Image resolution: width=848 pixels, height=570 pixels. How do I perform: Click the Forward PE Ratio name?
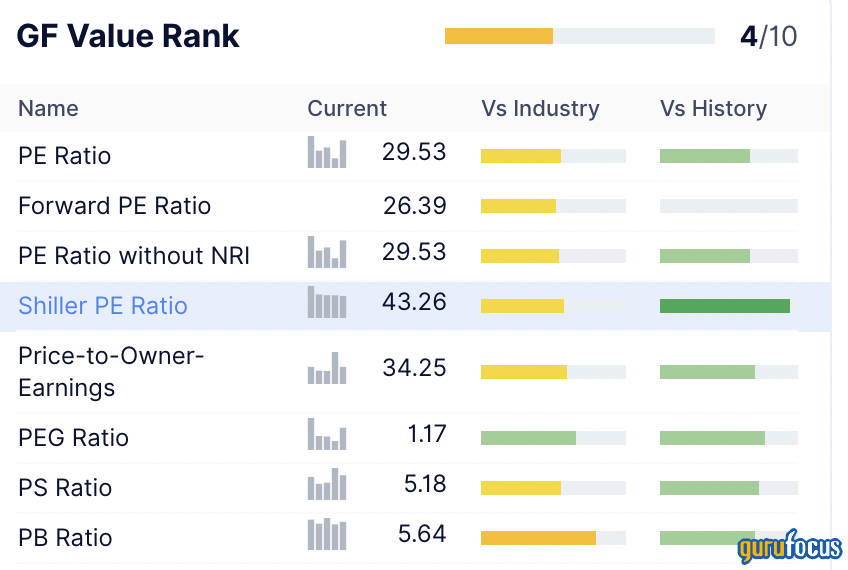coord(114,206)
